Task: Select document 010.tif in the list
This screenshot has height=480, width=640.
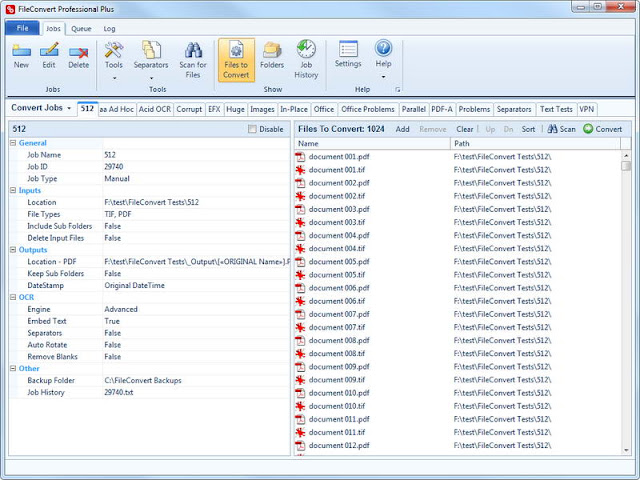Action: 337,406
